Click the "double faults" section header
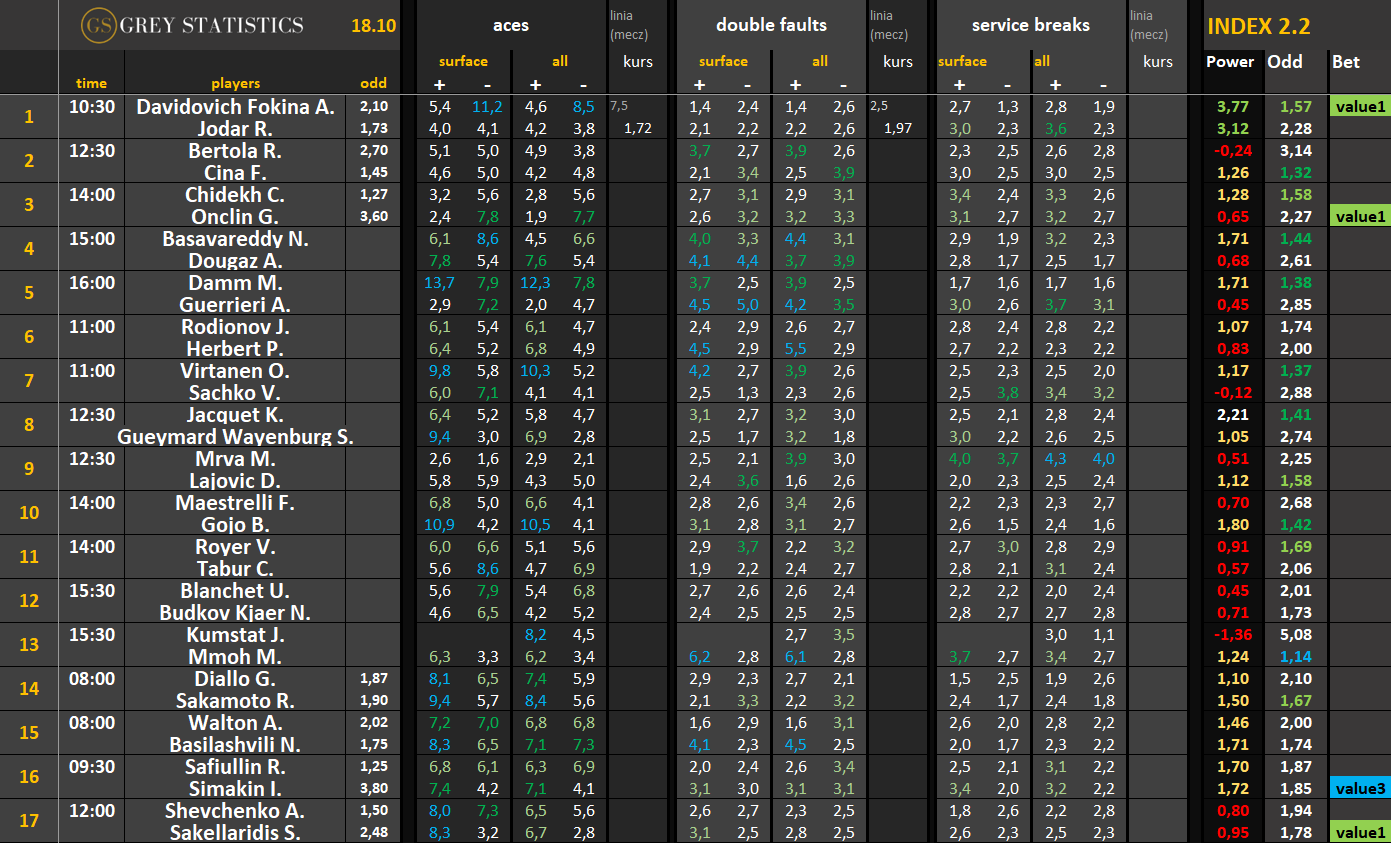This screenshot has width=1391, height=843. (x=772, y=25)
